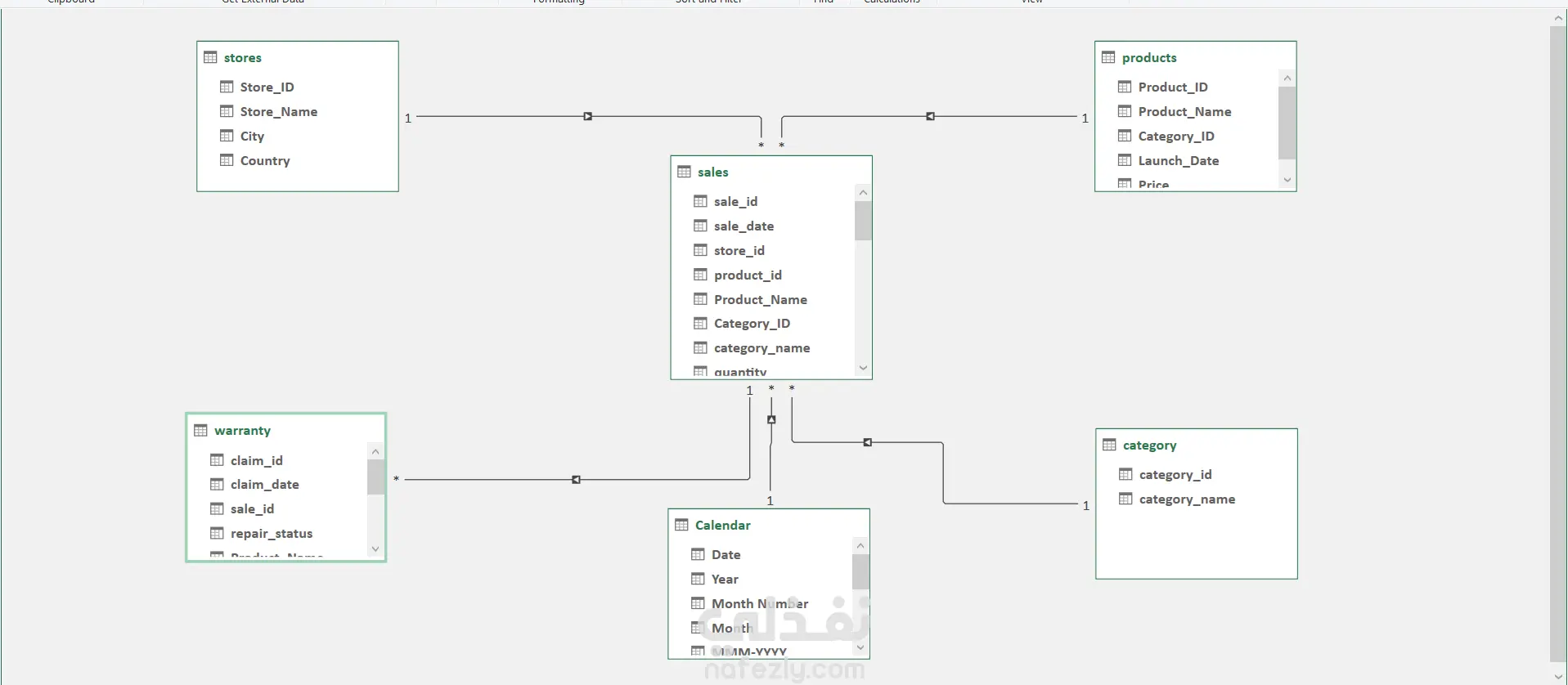Select the sale_id column icon in warranty
This screenshot has height=685, width=1568.
pos(217,508)
